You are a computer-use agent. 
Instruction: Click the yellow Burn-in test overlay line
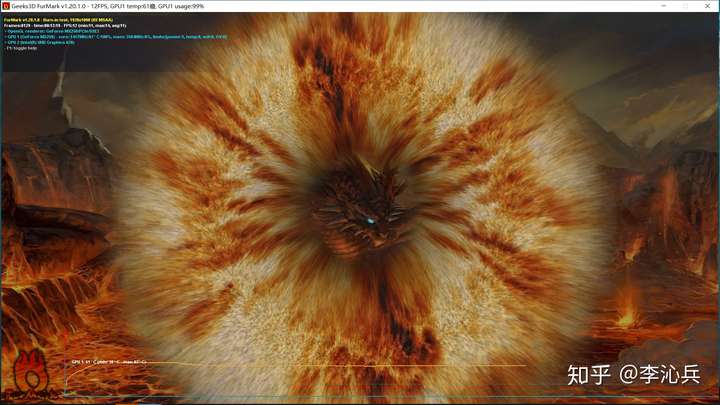58,20
